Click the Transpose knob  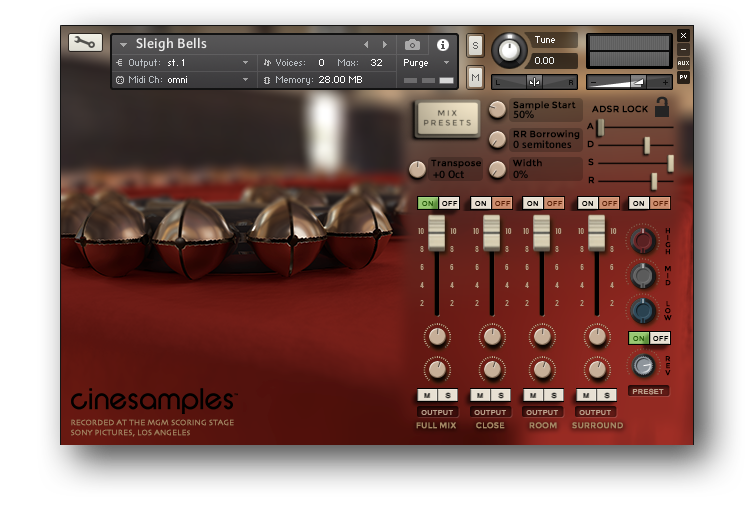[417, 169]
